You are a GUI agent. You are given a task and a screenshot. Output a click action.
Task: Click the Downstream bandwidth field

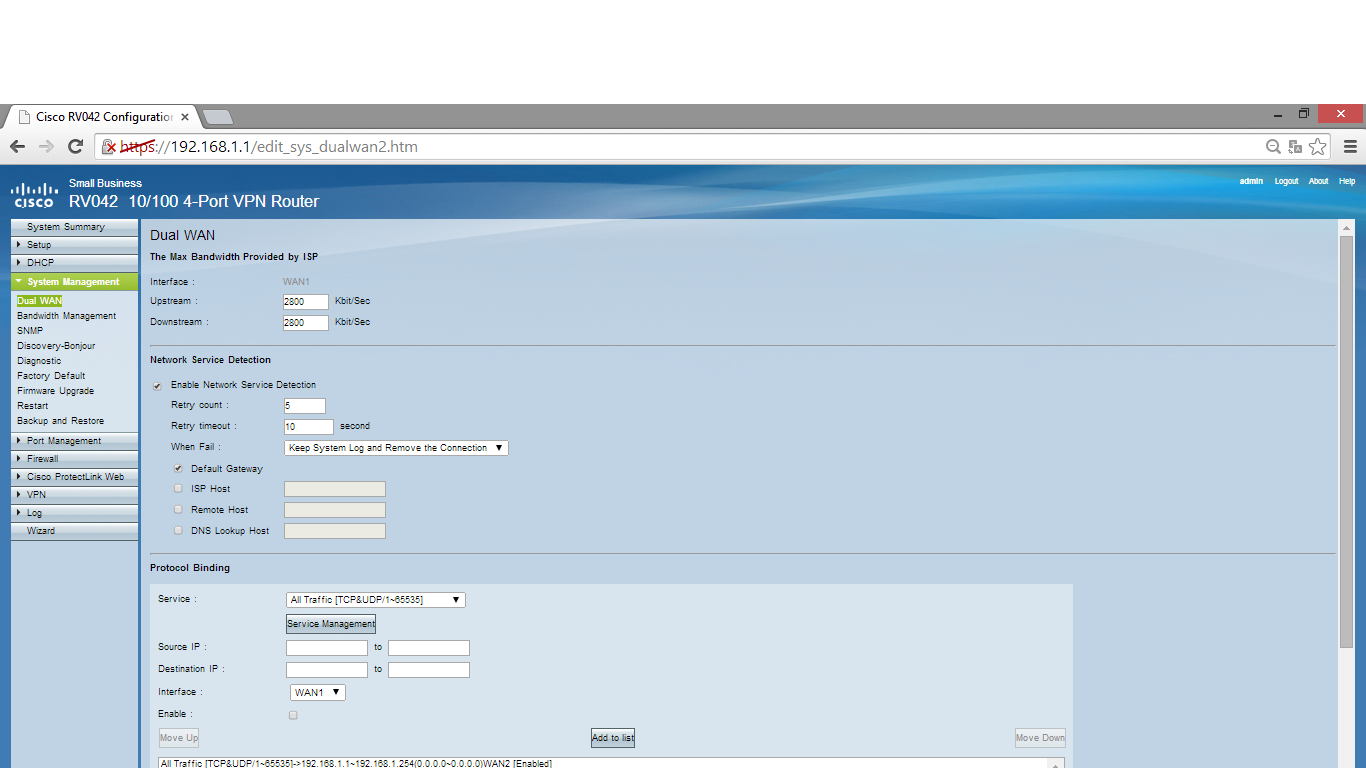pyautogui.click(x=306, y=323)
